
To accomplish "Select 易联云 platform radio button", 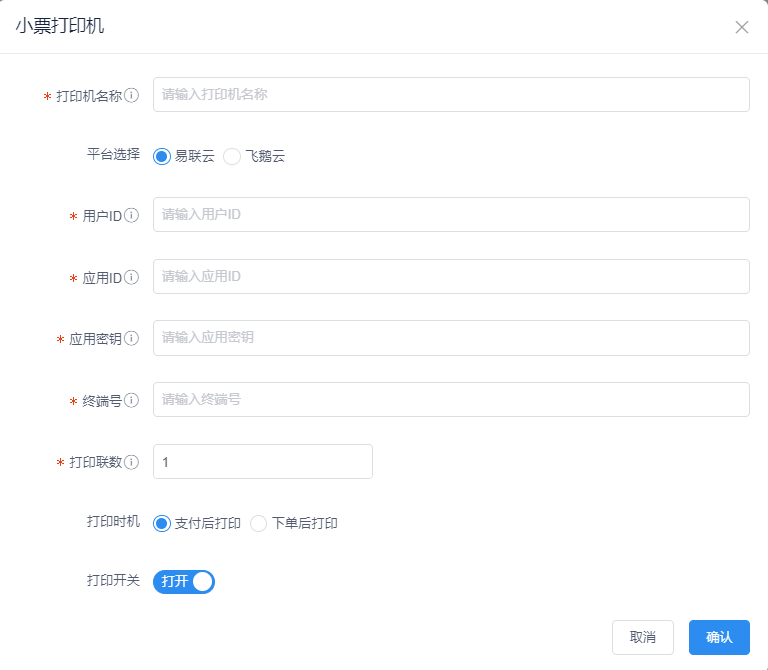I will click(162, 157).
